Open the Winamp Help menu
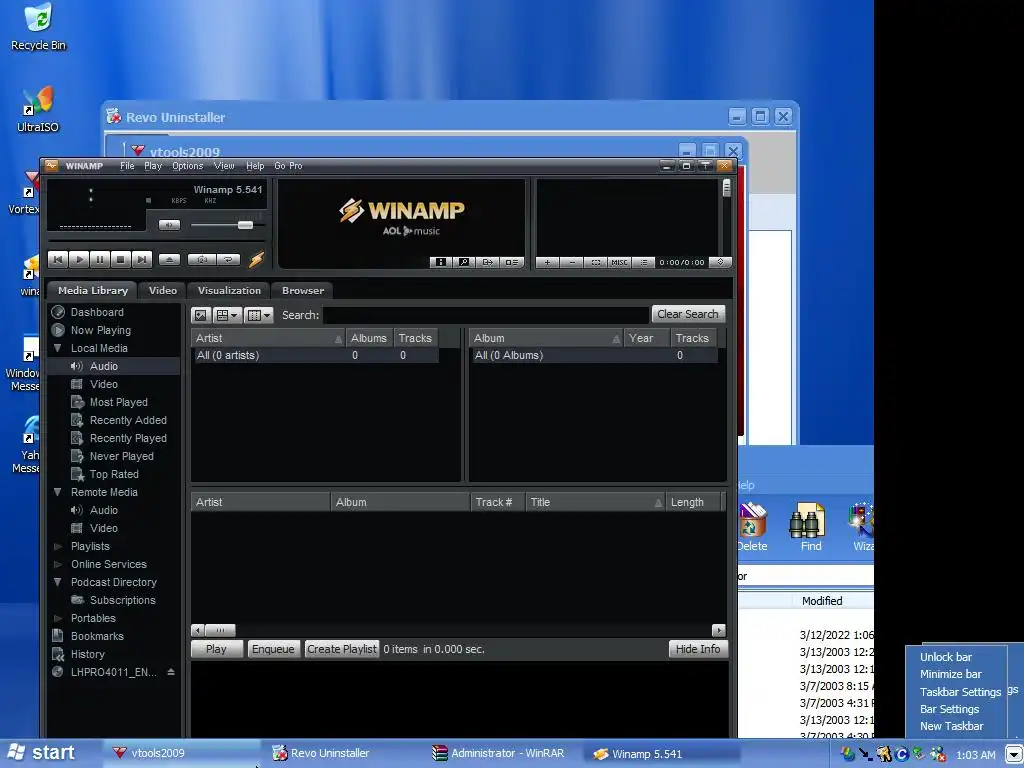The image size is (1024, 768). tap(255, 166)
